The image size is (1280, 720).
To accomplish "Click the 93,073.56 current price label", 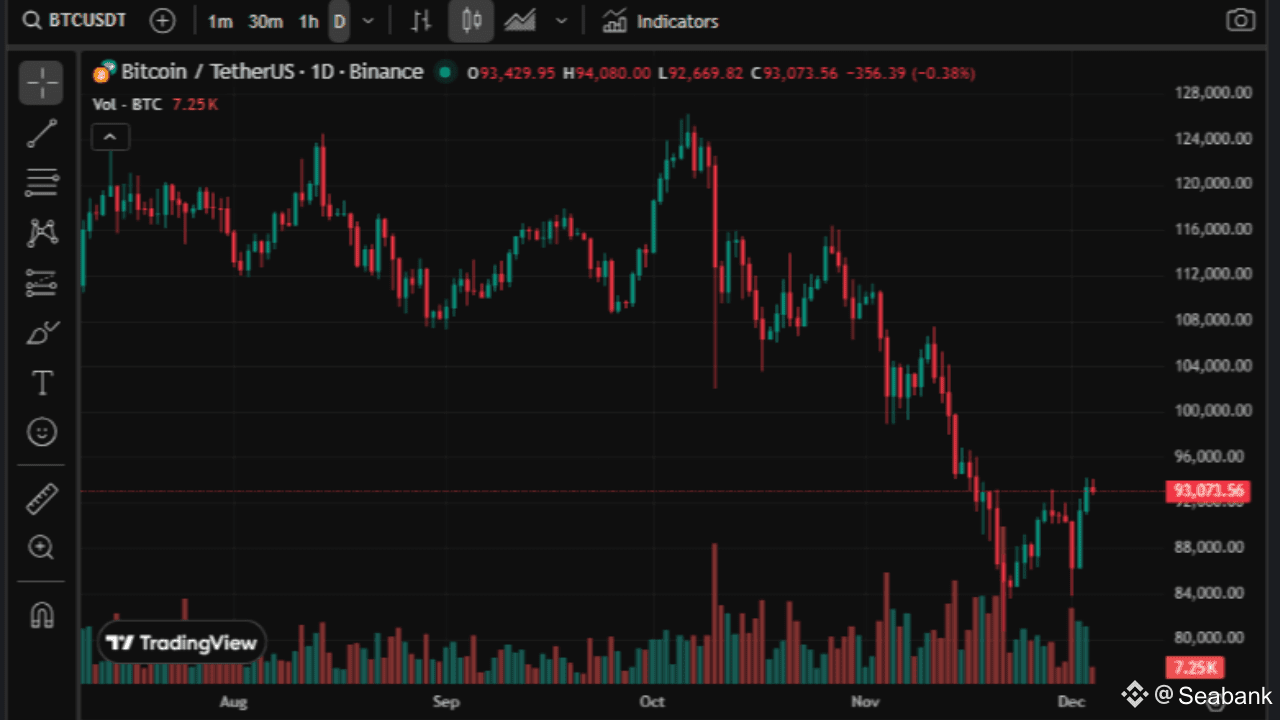I will point(1210,490).
